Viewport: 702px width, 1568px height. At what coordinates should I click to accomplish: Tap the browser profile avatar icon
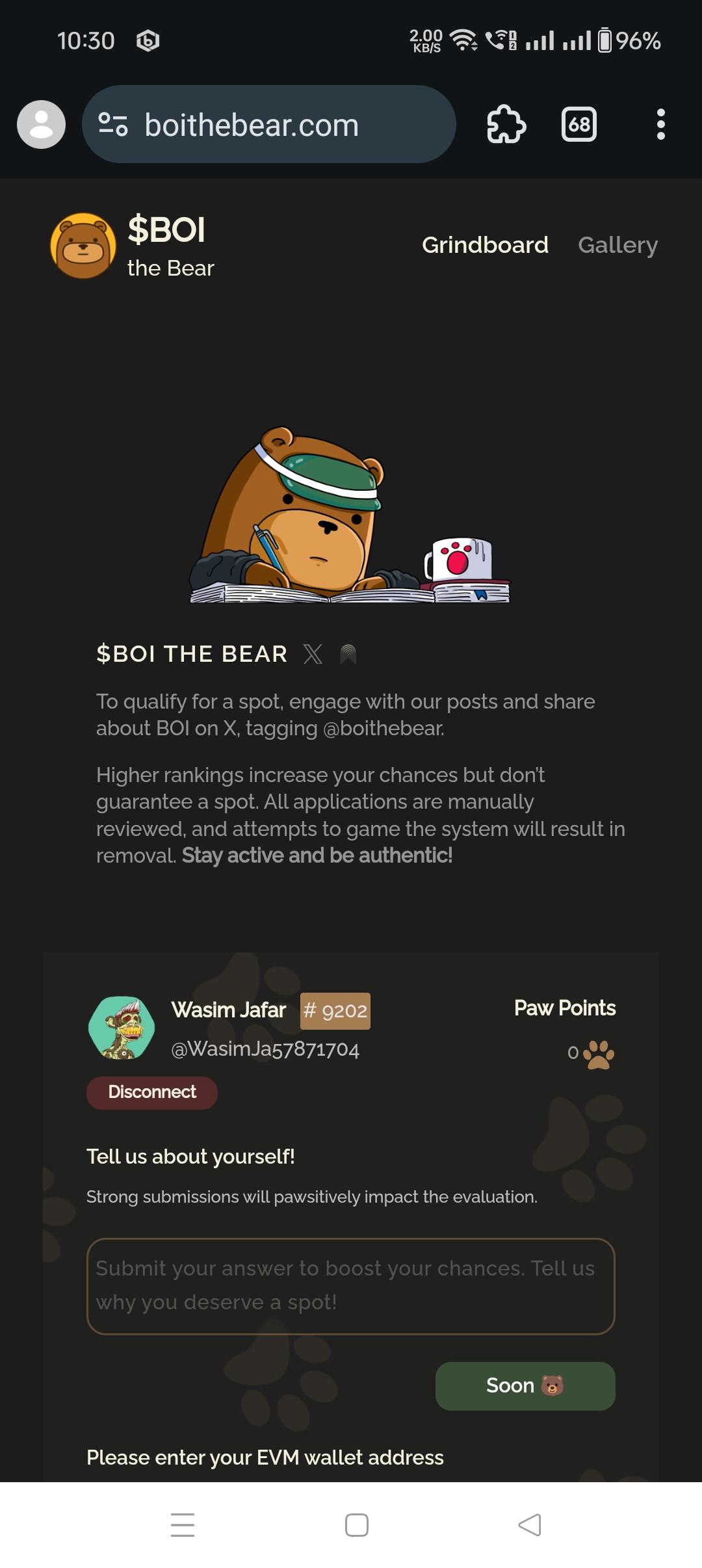point(41,124)
